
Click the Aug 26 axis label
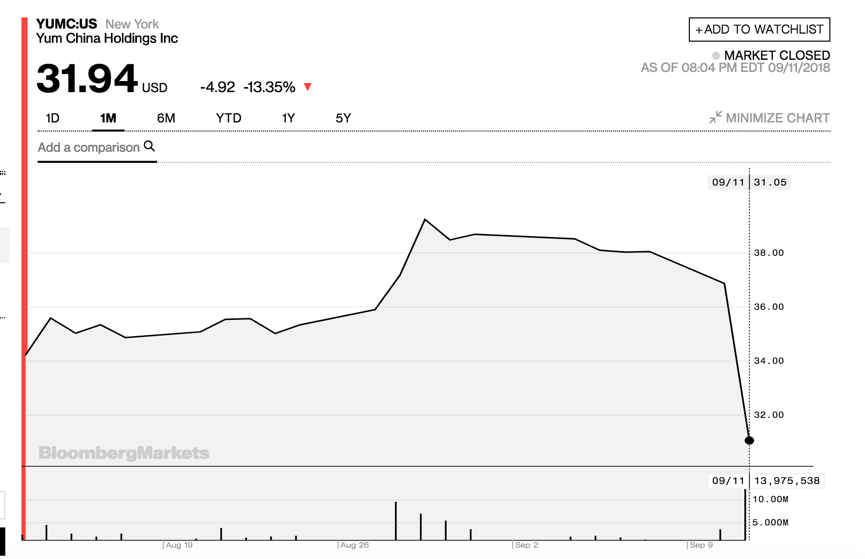(354, 545)
